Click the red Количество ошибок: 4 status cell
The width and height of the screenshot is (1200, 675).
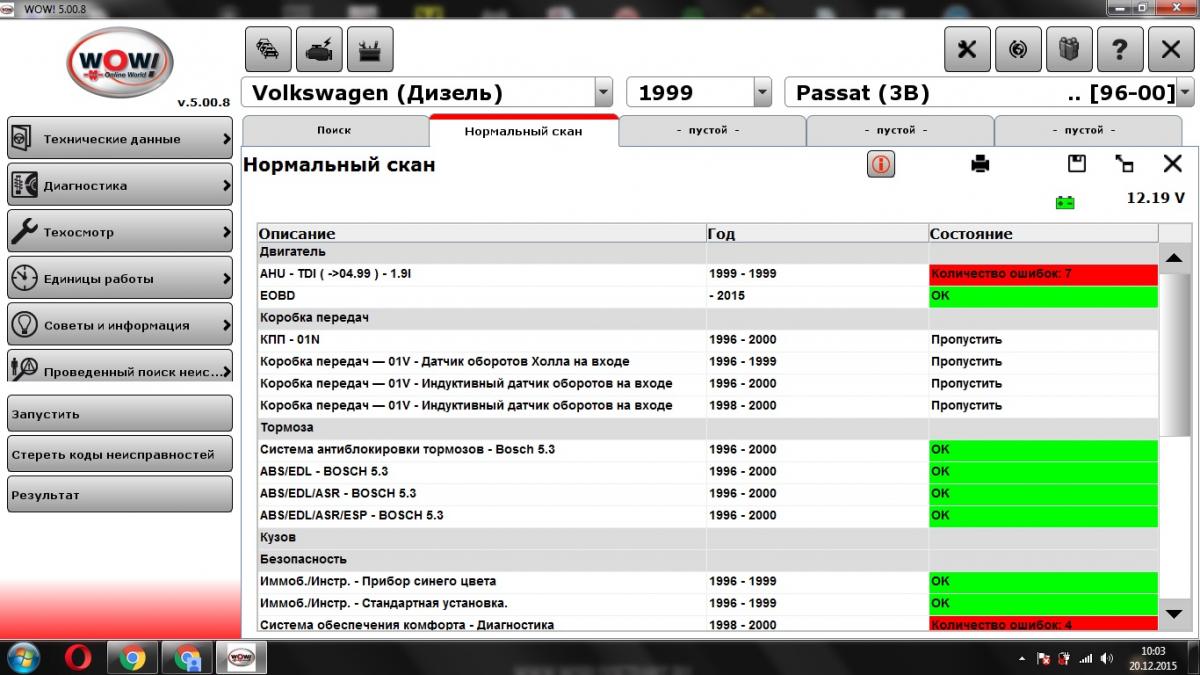coord(1043,625)
